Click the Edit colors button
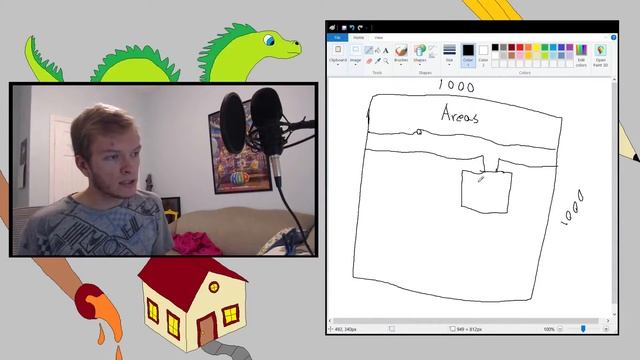This screenshot has width=640, height=360. click(x=581, y=56)
